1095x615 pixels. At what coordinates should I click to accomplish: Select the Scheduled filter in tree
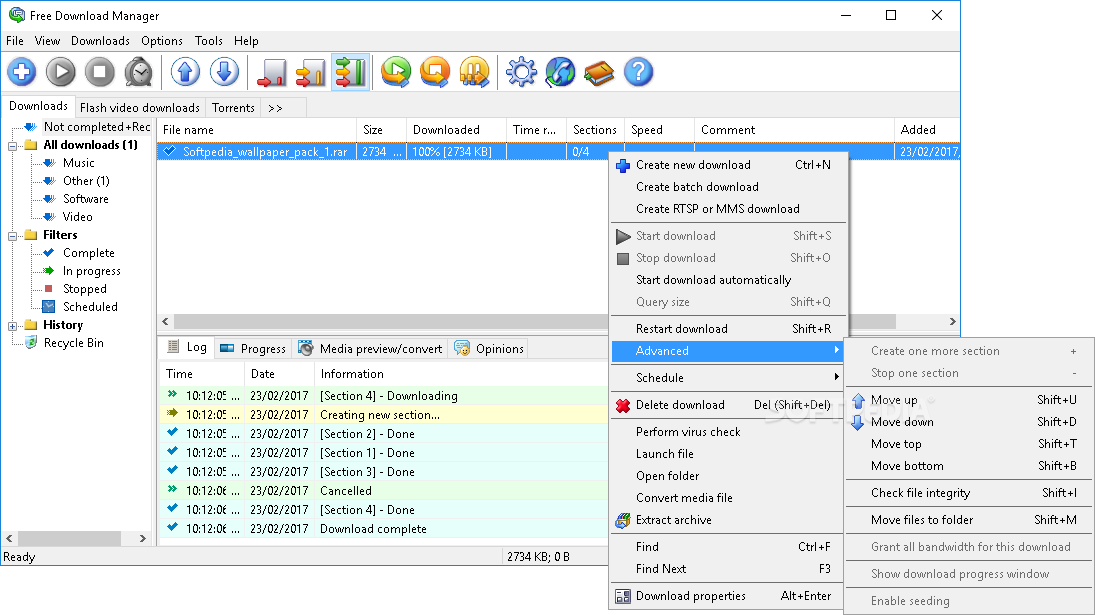(x=90, y=307)
